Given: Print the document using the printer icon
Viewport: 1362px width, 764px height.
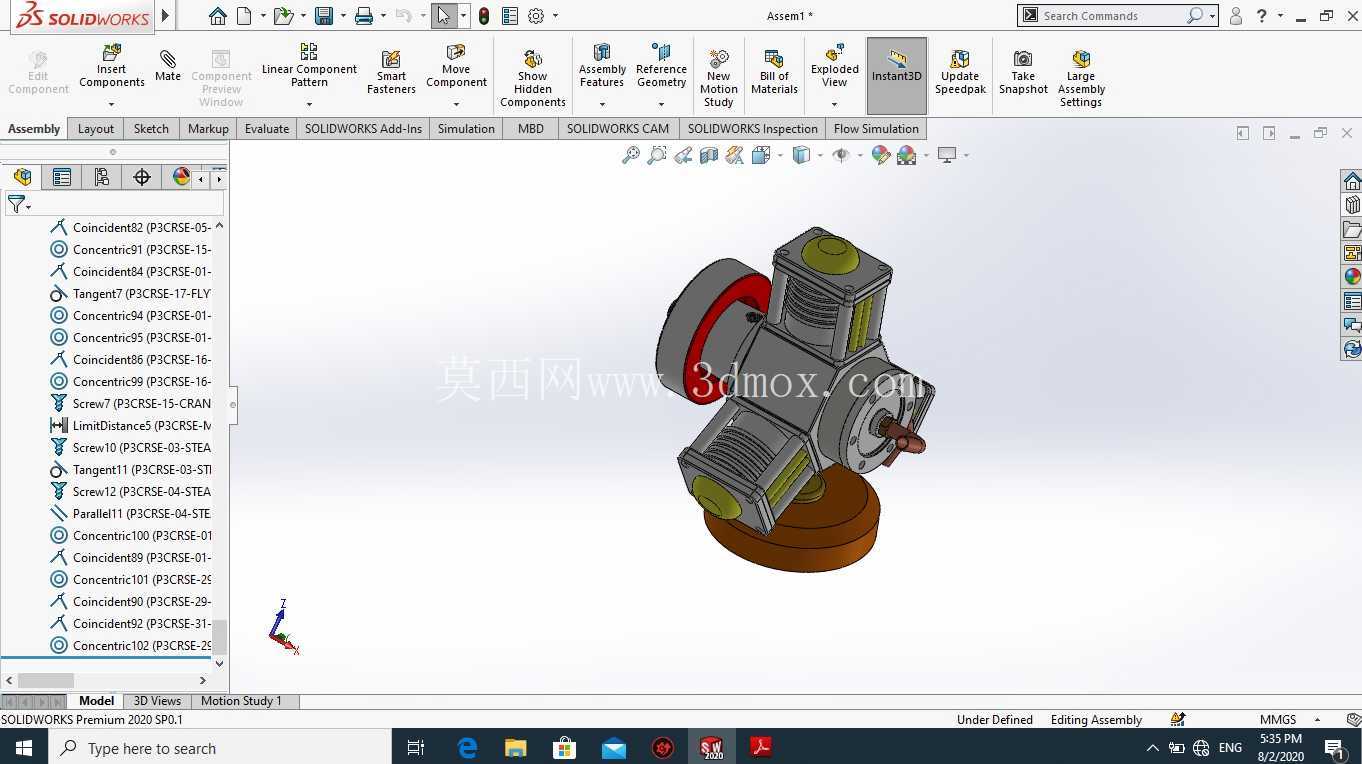Looking at the screenshot, I should pyautogui.click(x=364, y=16).
